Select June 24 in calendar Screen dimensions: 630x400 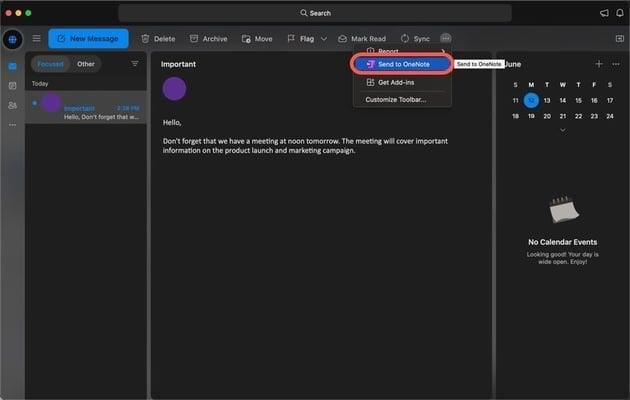[x=610, y=116]
